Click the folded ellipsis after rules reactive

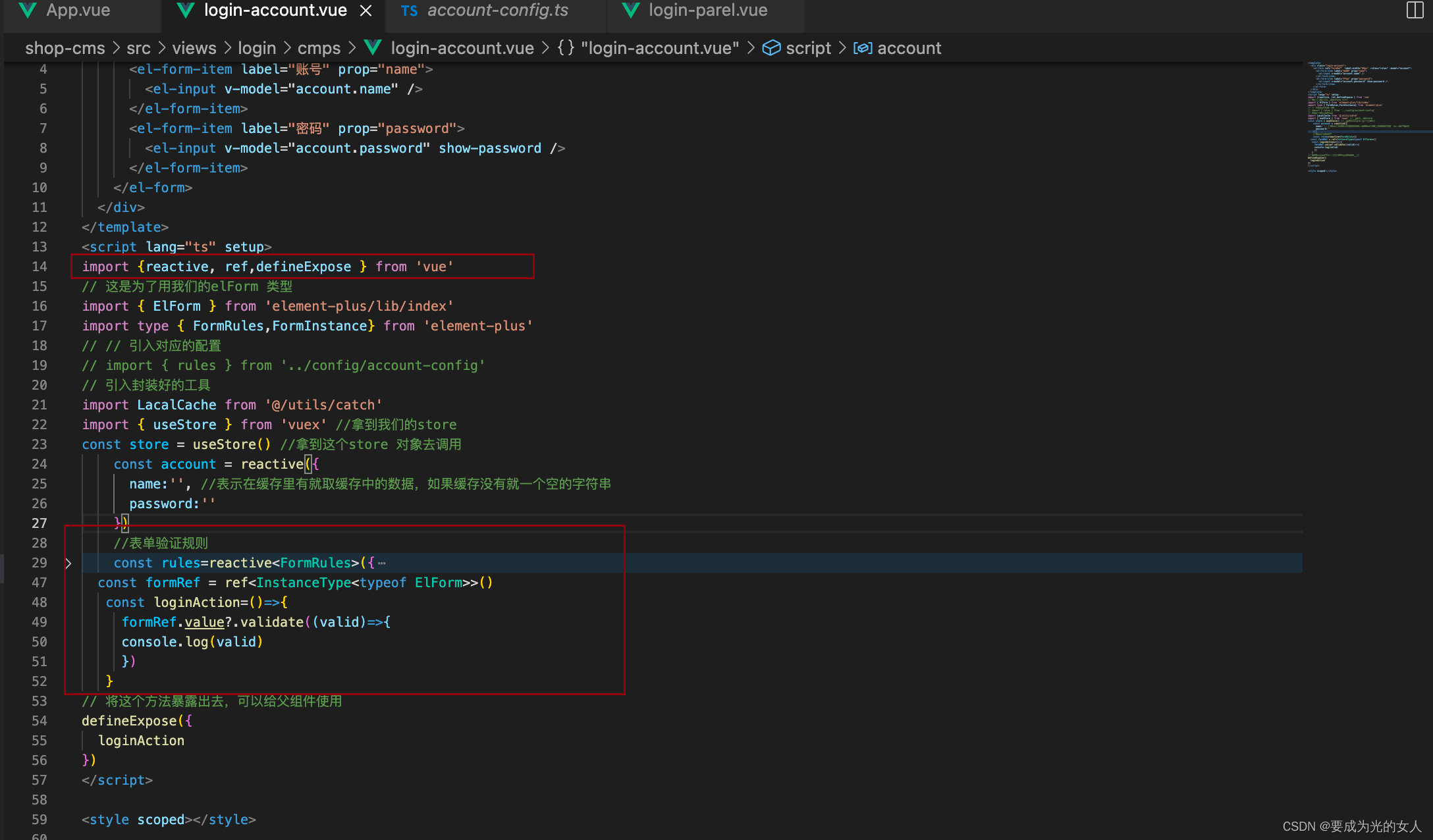click(x=382, y=564)
